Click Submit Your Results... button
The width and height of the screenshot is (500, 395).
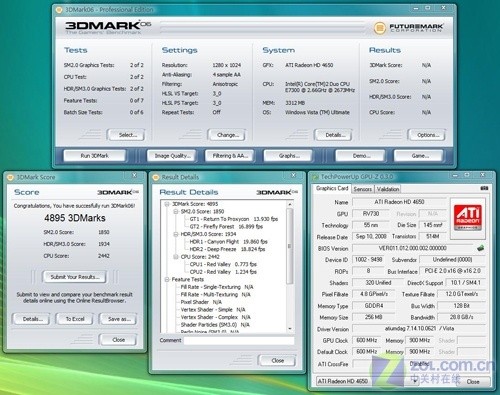(75, 277)
